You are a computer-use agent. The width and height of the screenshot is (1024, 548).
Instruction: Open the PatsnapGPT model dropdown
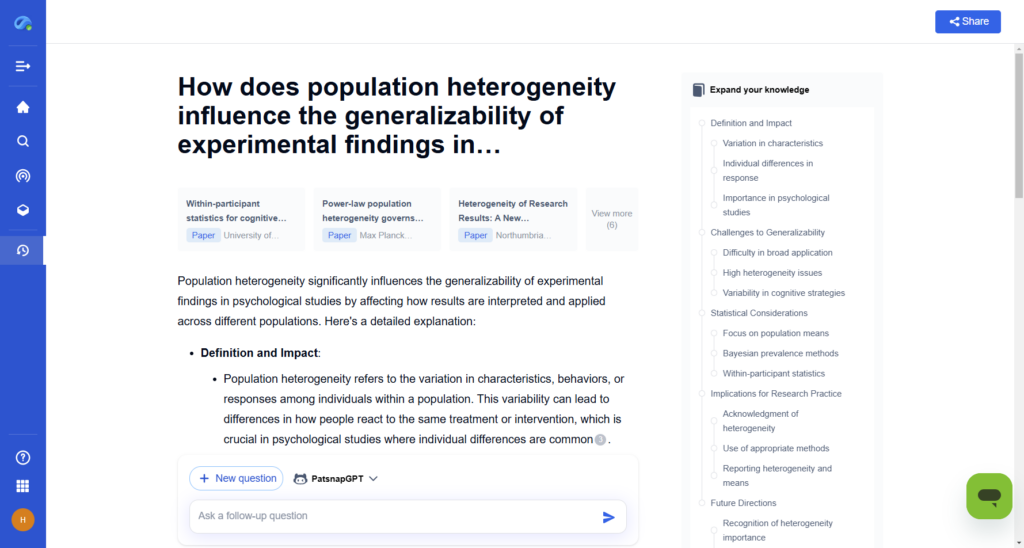pos(336,479)
